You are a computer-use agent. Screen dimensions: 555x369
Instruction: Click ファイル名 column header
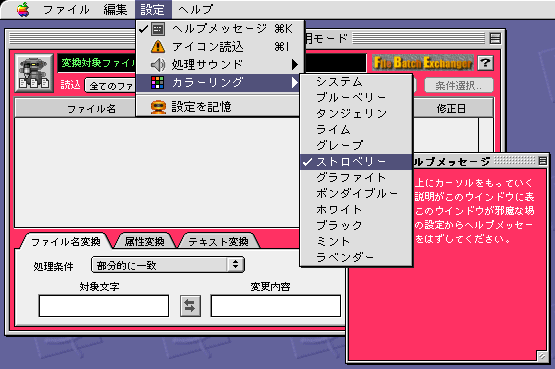tap(75, 109)
